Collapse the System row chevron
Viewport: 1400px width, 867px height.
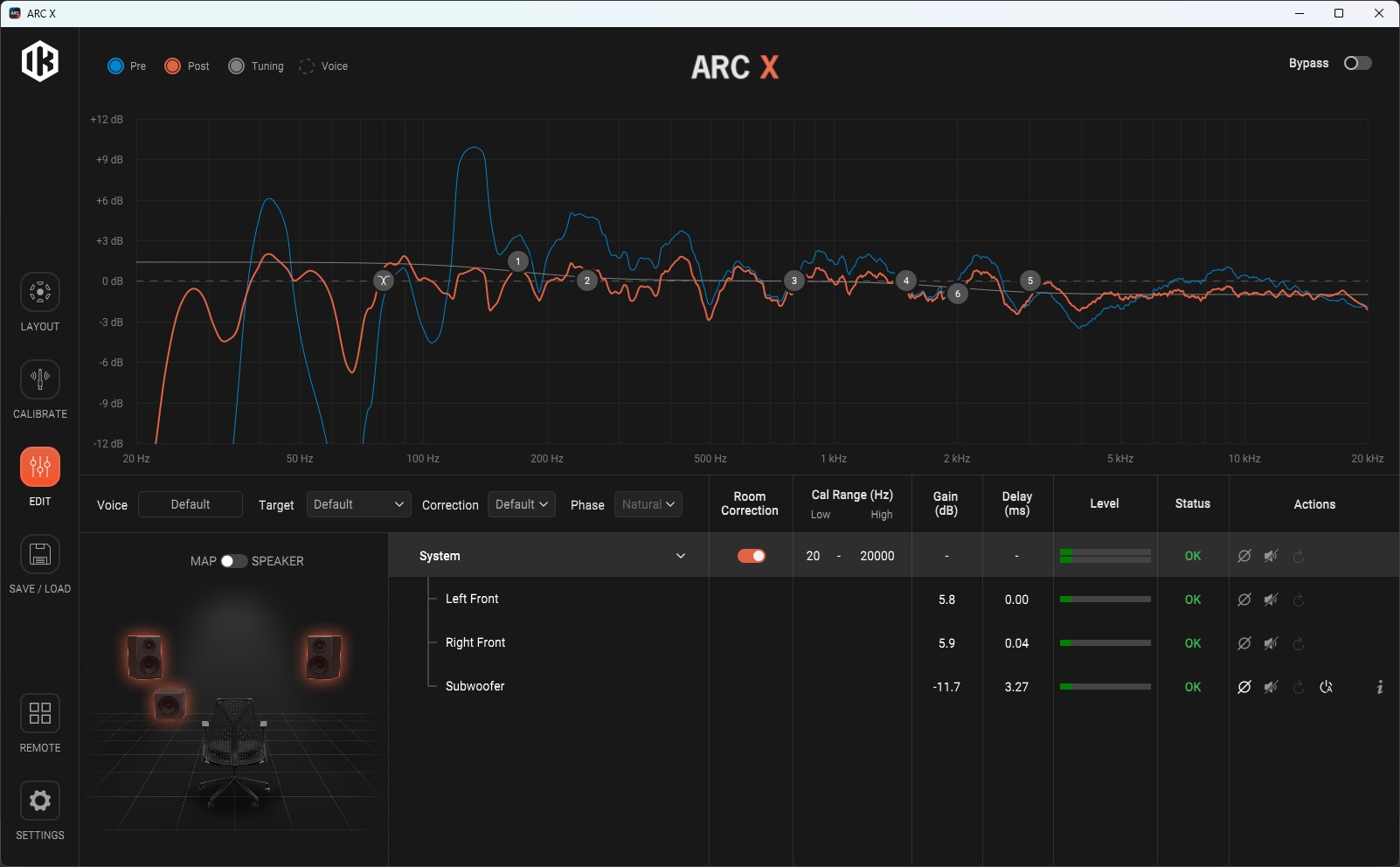click(x=681, y=556)
